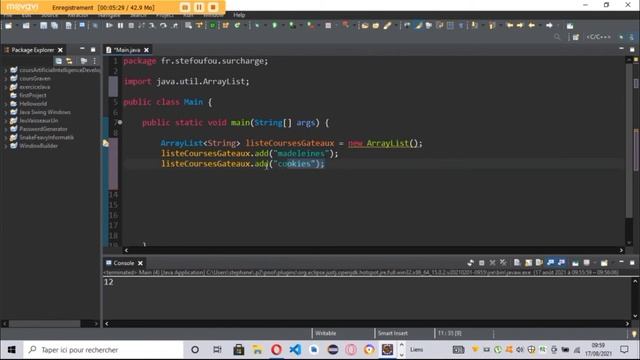
Task: Click the Open Task toolbar icon
Action: coord(376,26)
